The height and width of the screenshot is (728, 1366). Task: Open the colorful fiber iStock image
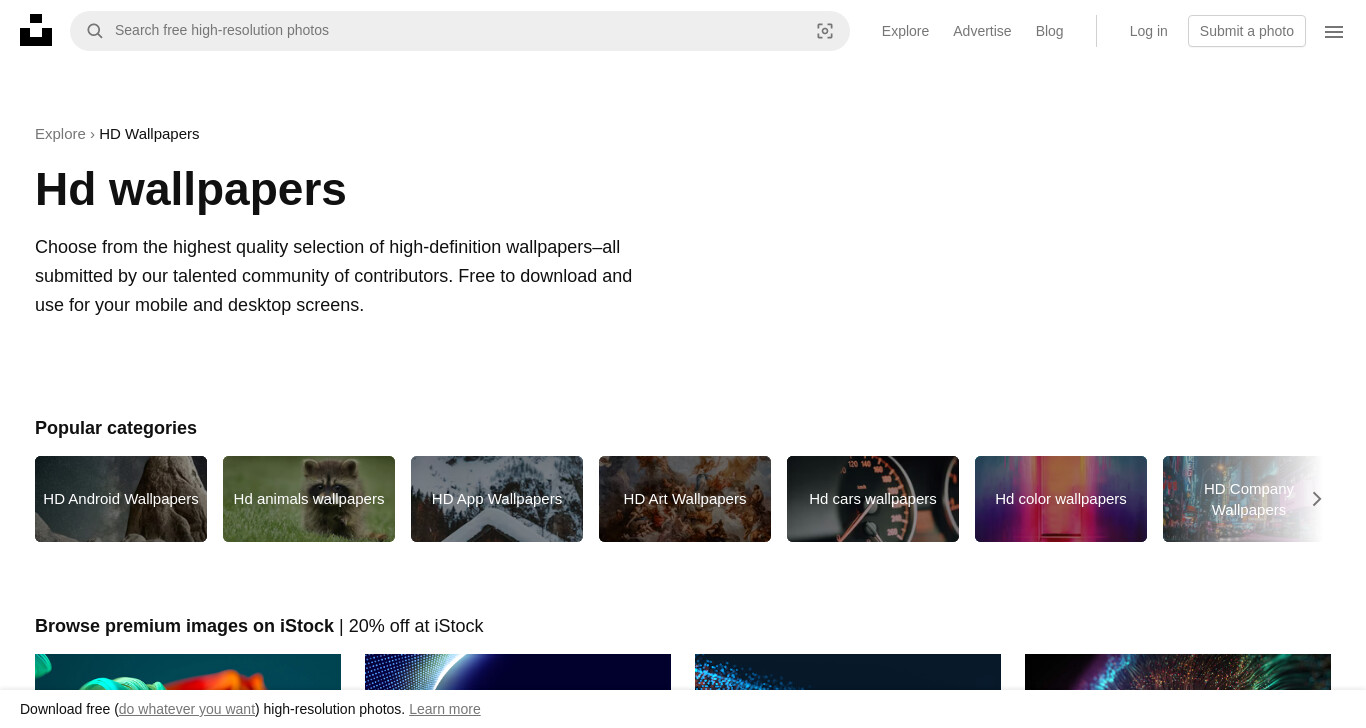(x=1178, y=672)
